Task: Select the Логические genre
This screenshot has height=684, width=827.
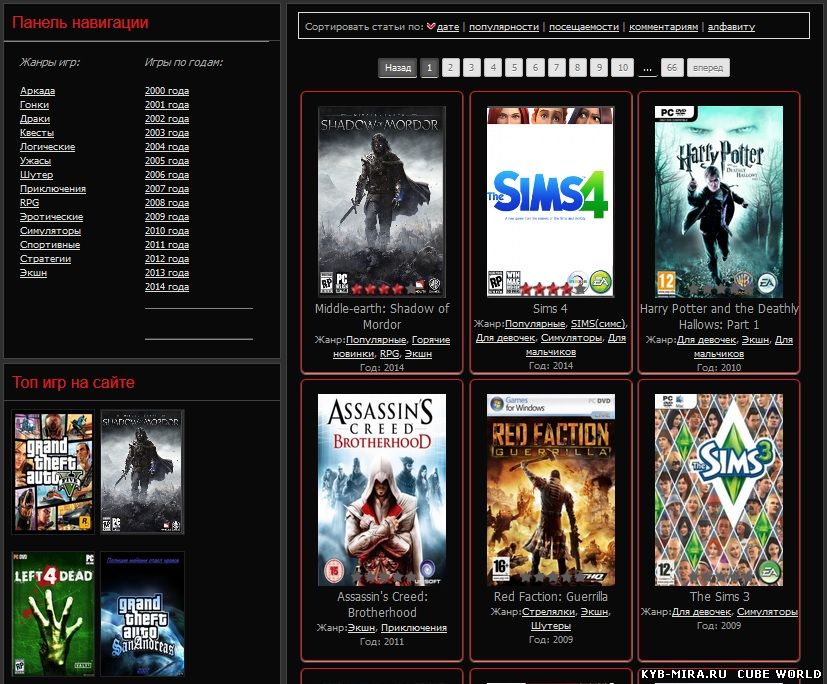Action: coord(47,147)
